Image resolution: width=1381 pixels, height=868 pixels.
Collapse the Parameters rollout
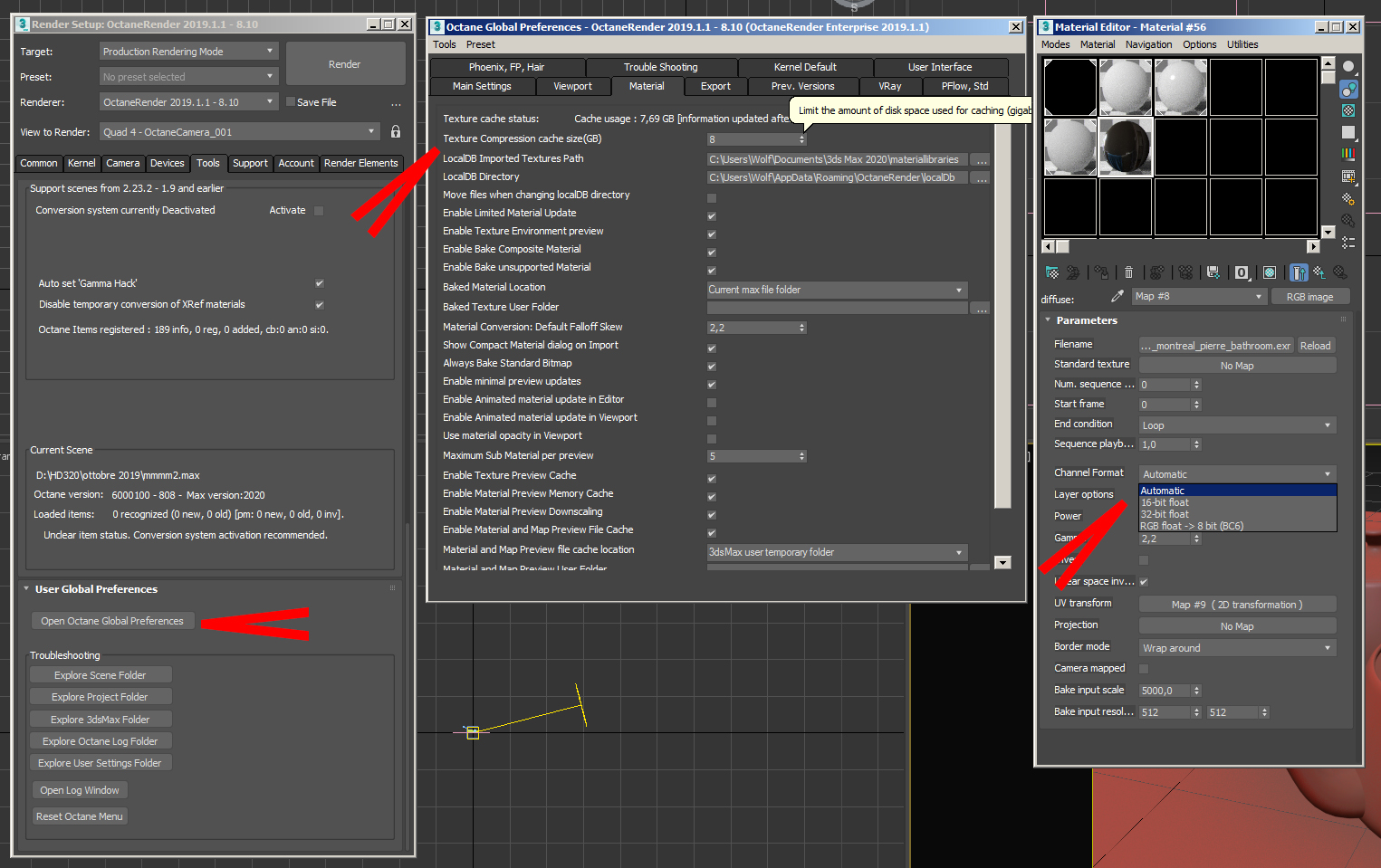(1087, 320)
